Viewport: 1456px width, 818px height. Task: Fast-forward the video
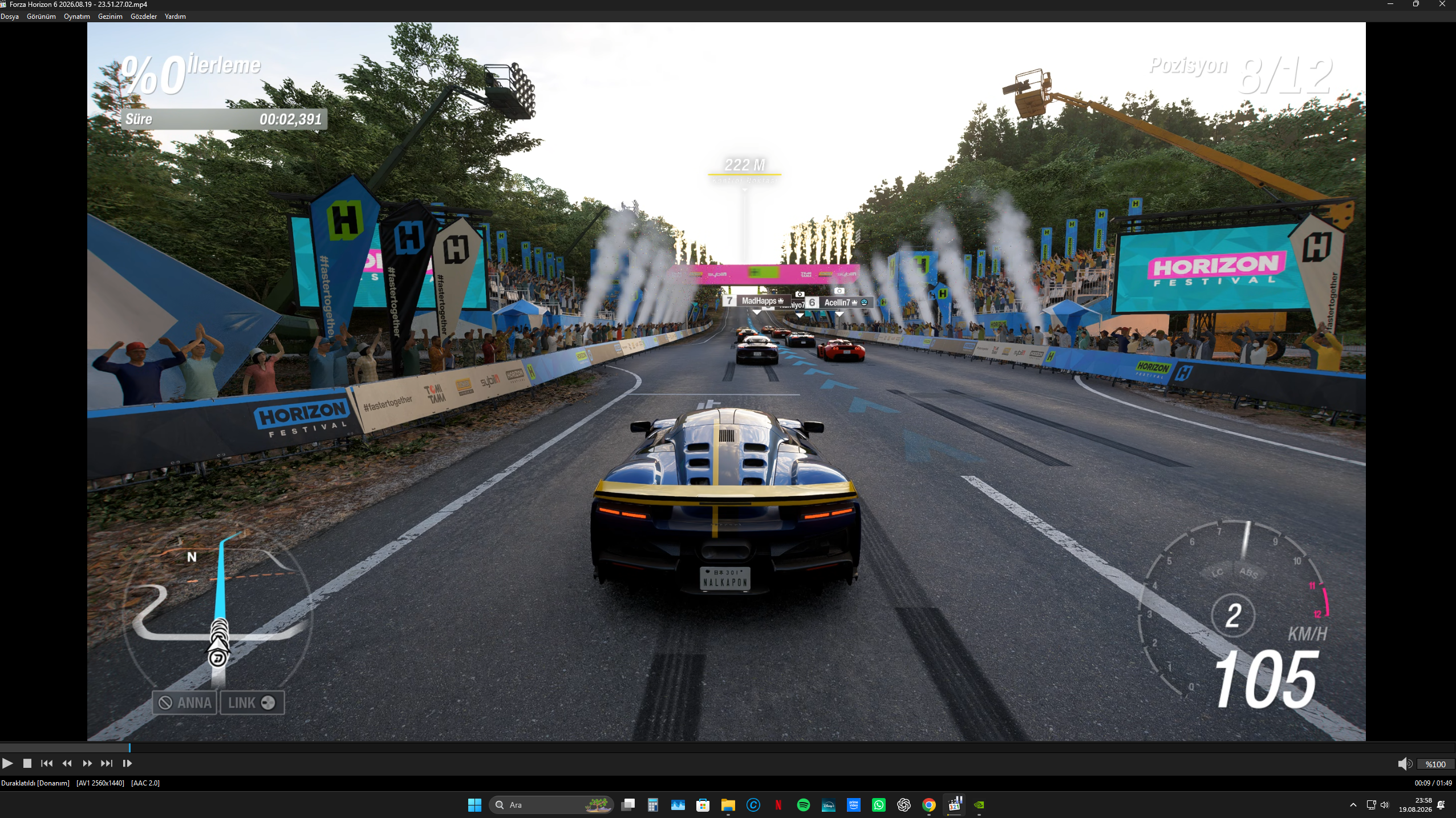click(87, 763)
